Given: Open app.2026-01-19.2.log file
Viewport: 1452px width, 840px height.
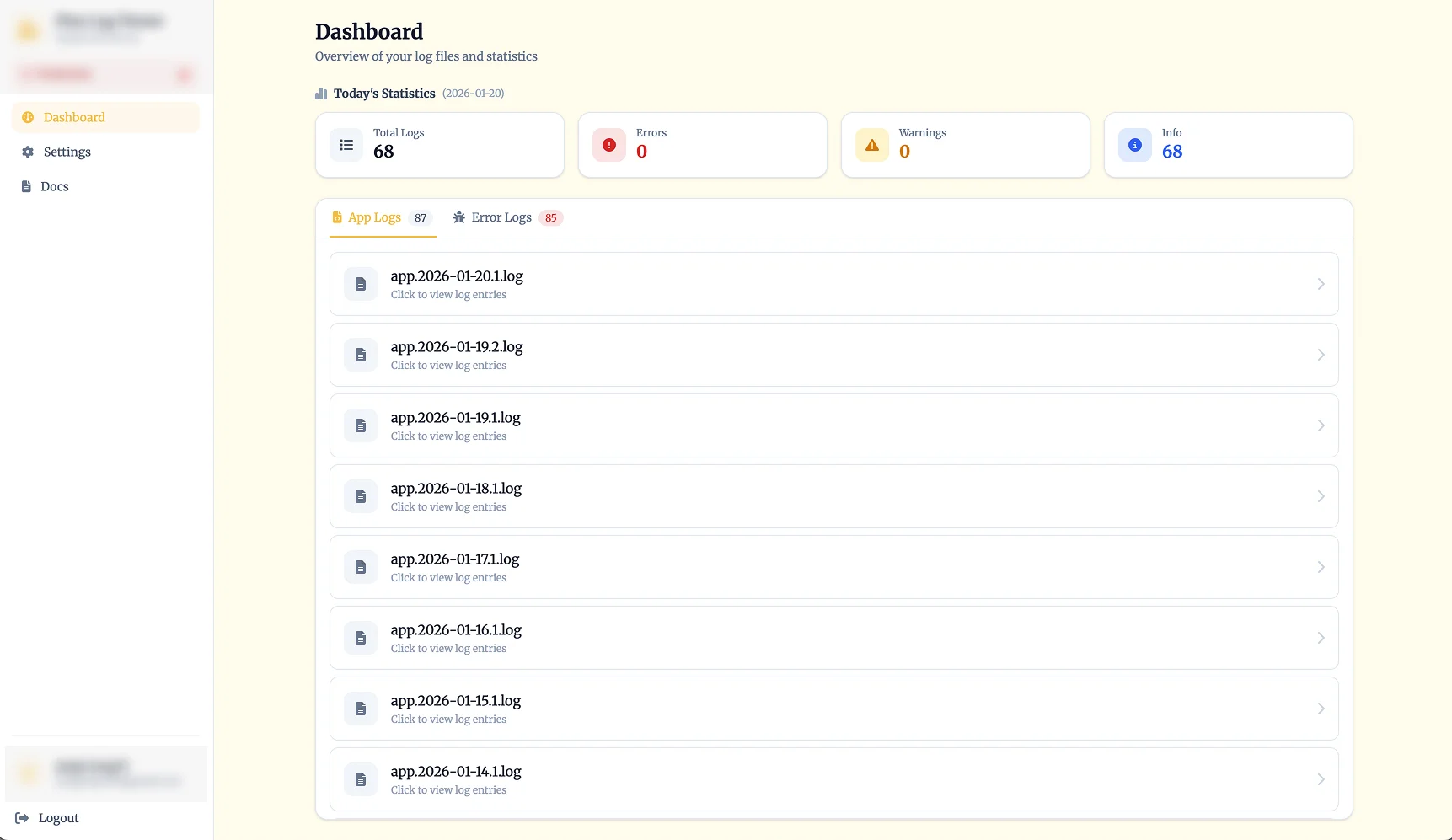Looking at the screenshot, I should (834, 355).
